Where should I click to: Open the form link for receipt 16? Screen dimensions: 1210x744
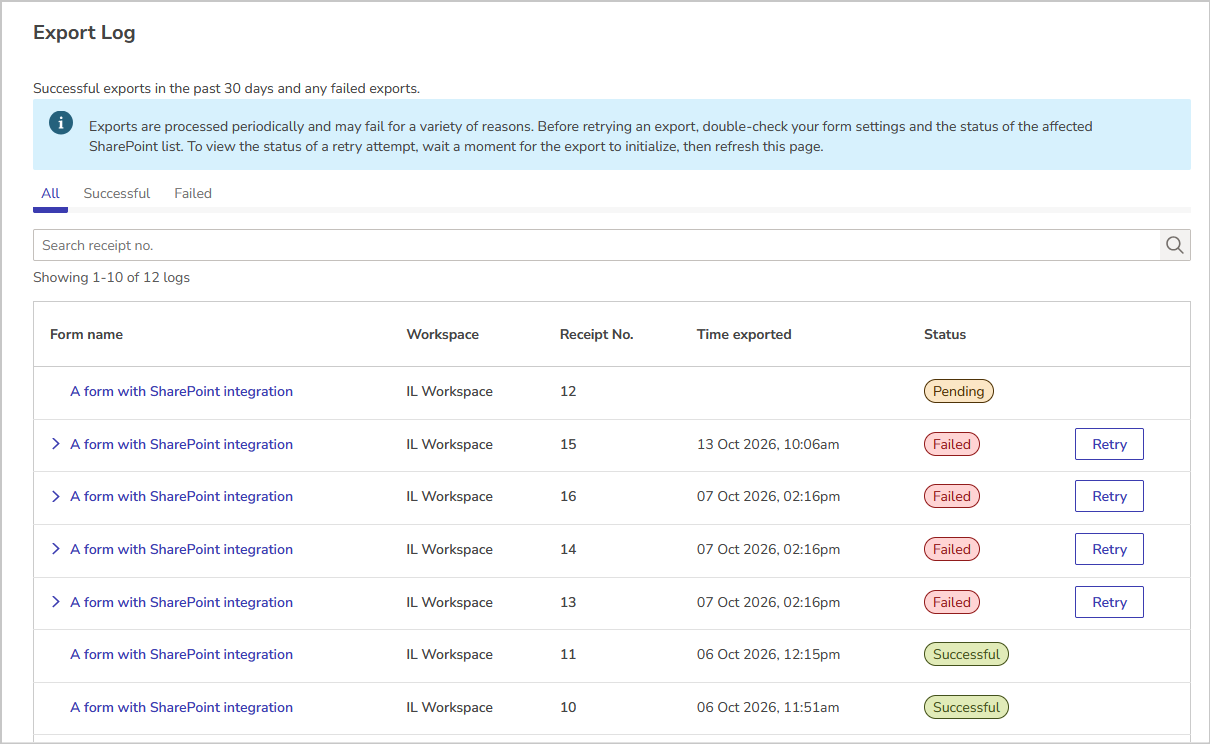tap(181, 496)
